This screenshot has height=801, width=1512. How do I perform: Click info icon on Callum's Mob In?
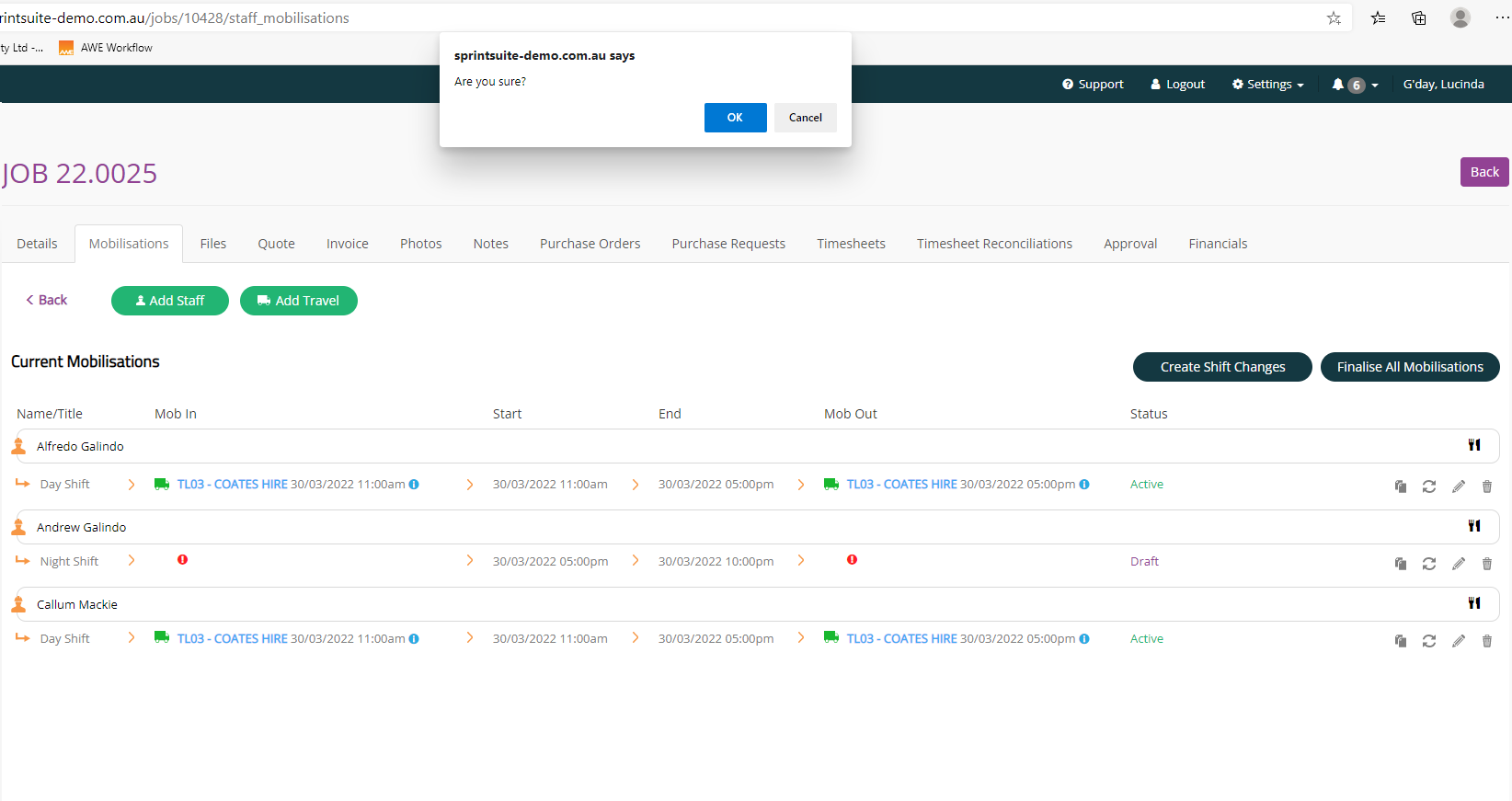(414, 639)
